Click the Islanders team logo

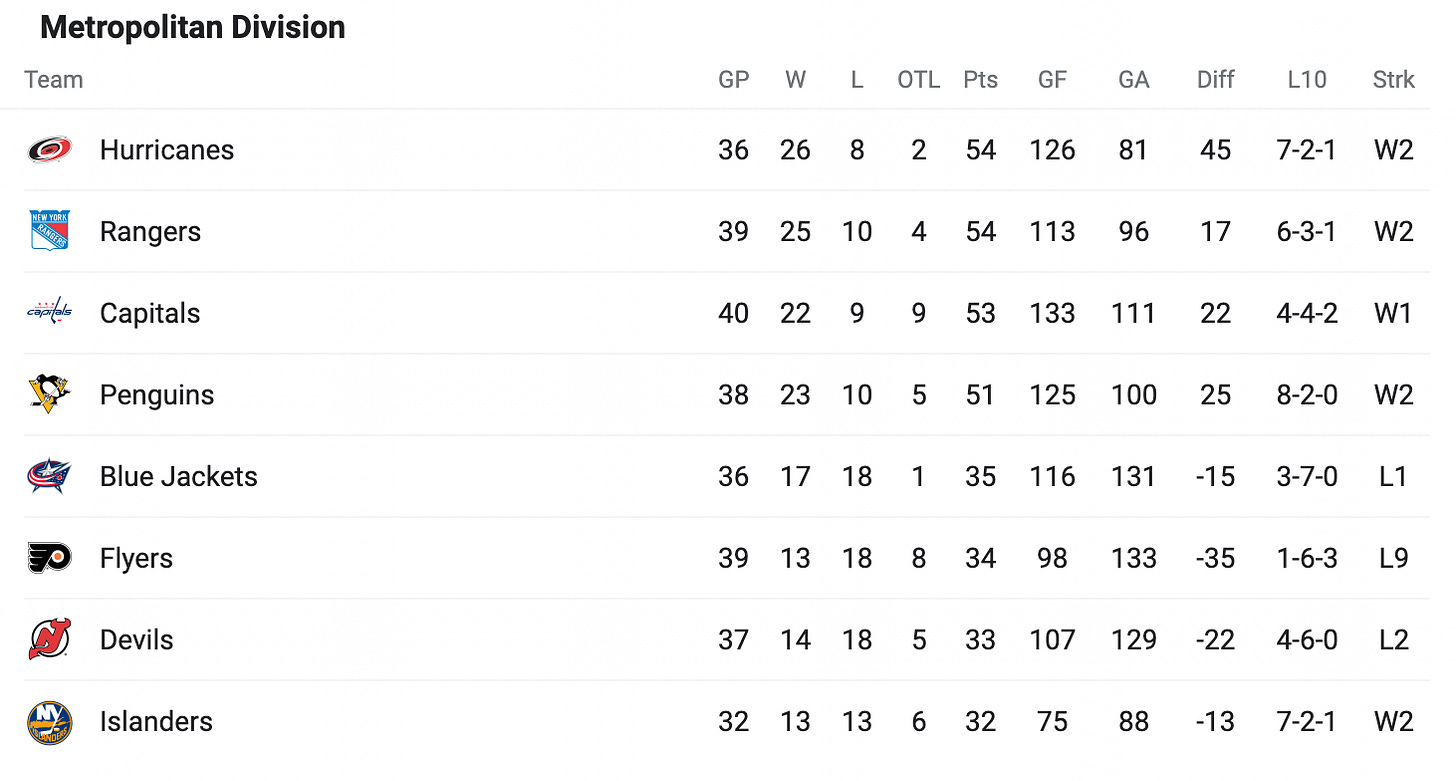tap(49, 722)
